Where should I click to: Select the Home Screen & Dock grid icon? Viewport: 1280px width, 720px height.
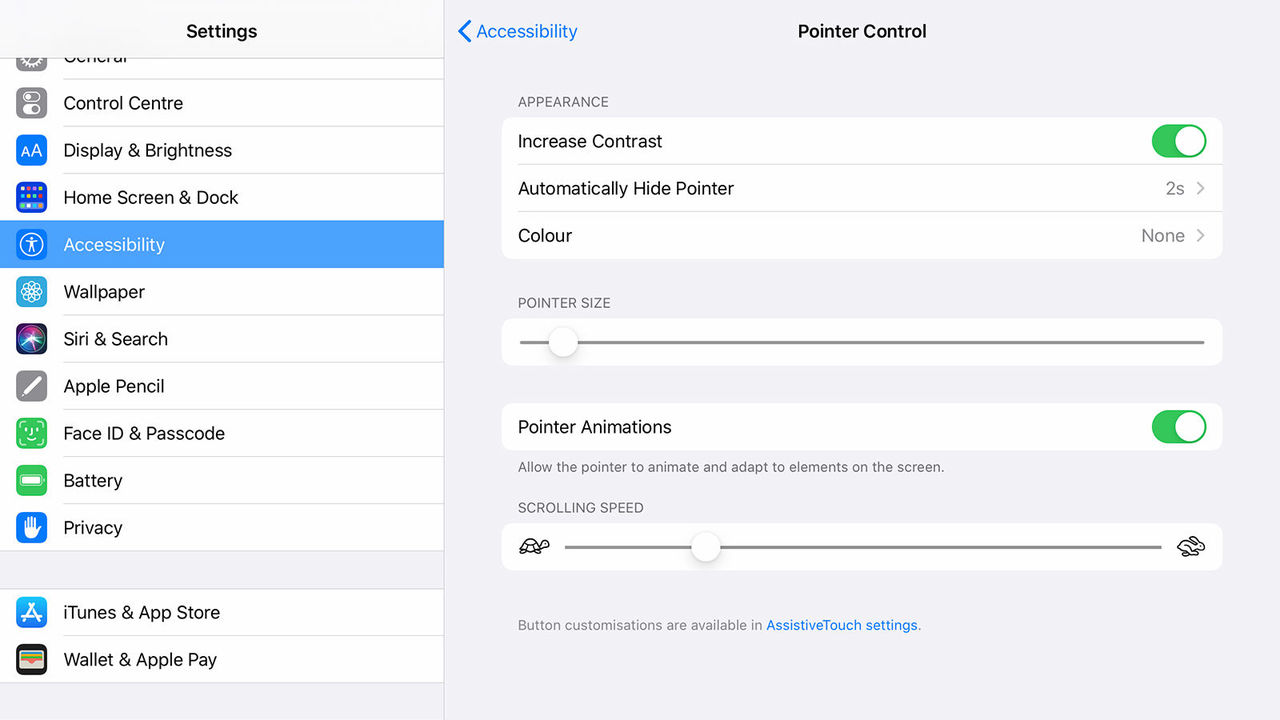pyautogui.click(x=32, y=197)
